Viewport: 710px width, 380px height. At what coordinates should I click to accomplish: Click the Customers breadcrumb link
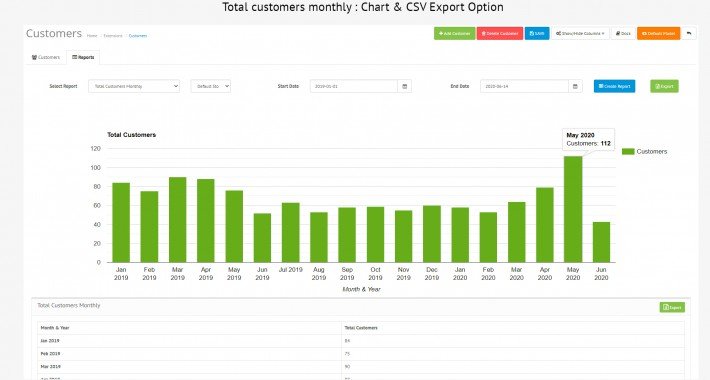138,36
